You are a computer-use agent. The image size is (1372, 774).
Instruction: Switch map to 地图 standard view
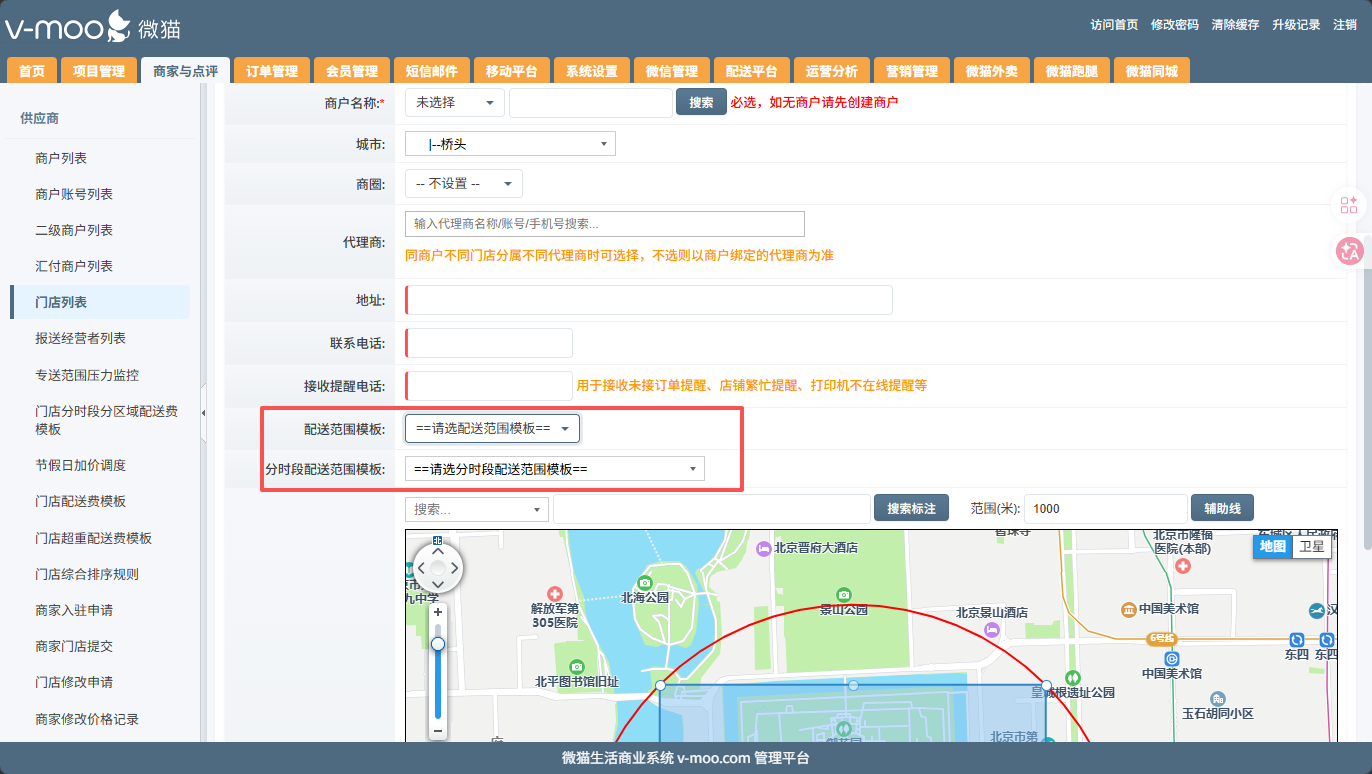(1272, 546)
